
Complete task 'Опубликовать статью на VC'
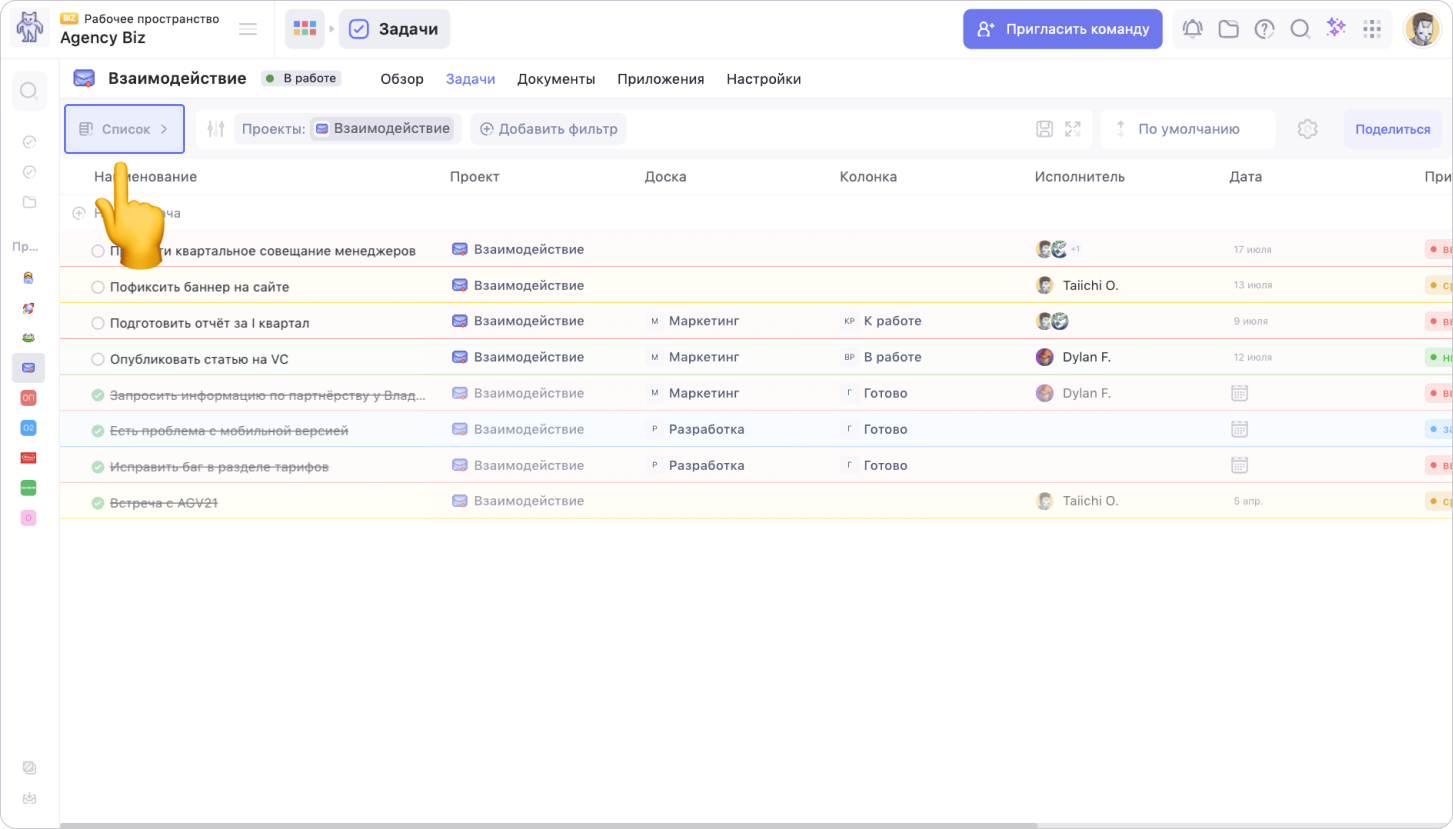(98, 359)
